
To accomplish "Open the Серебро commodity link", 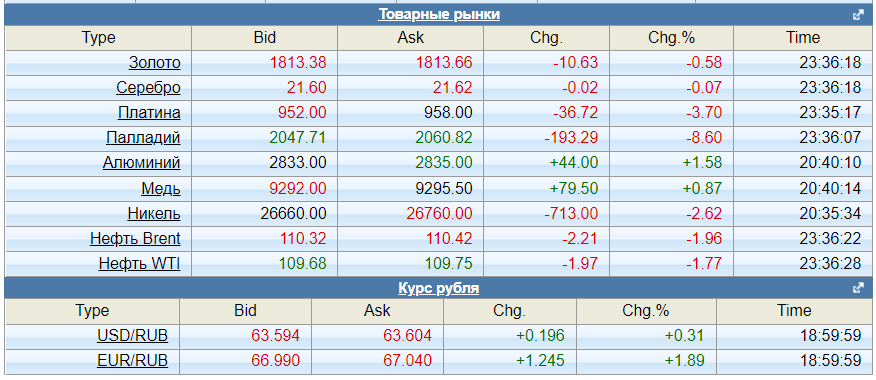I will (x=149, y=88).
